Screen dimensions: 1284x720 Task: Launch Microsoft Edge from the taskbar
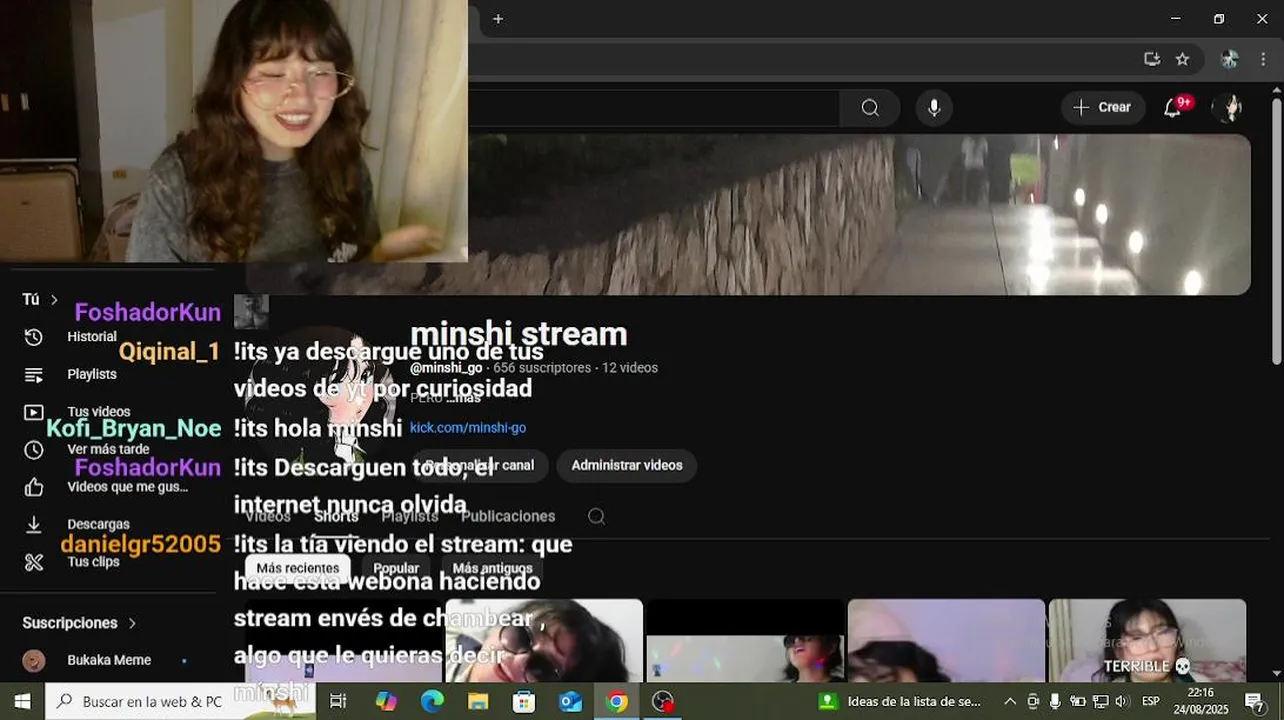click(432, 701)
